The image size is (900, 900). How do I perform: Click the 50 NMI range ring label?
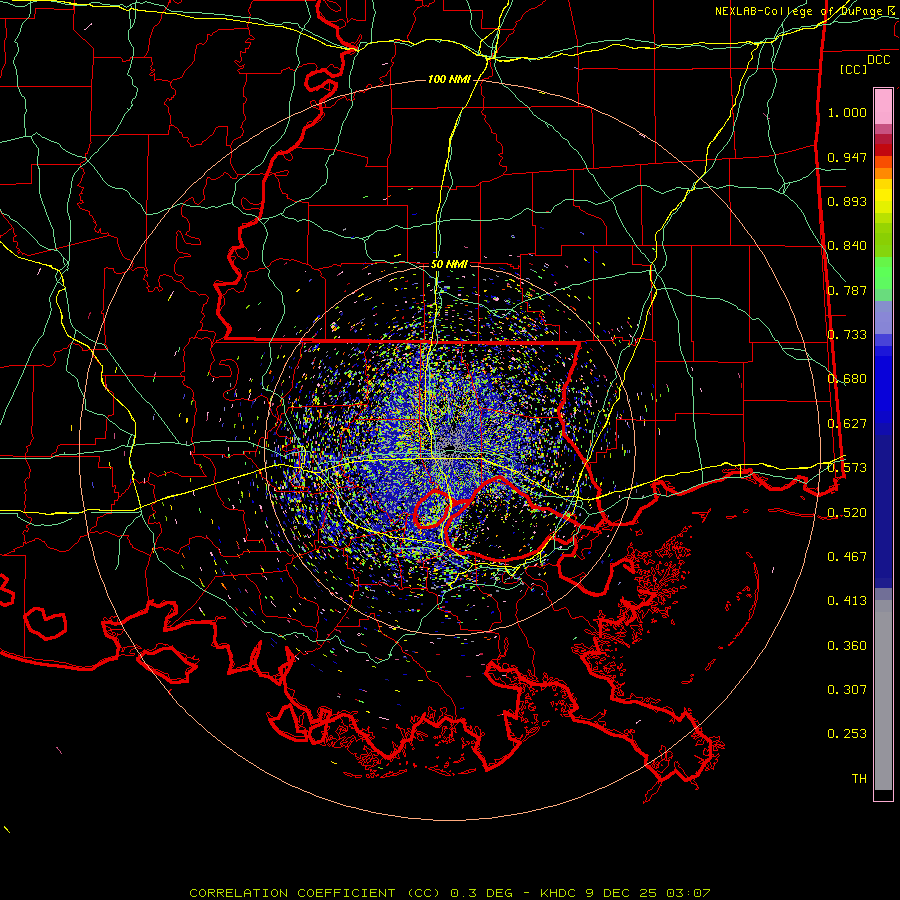[x=449, y=264]
